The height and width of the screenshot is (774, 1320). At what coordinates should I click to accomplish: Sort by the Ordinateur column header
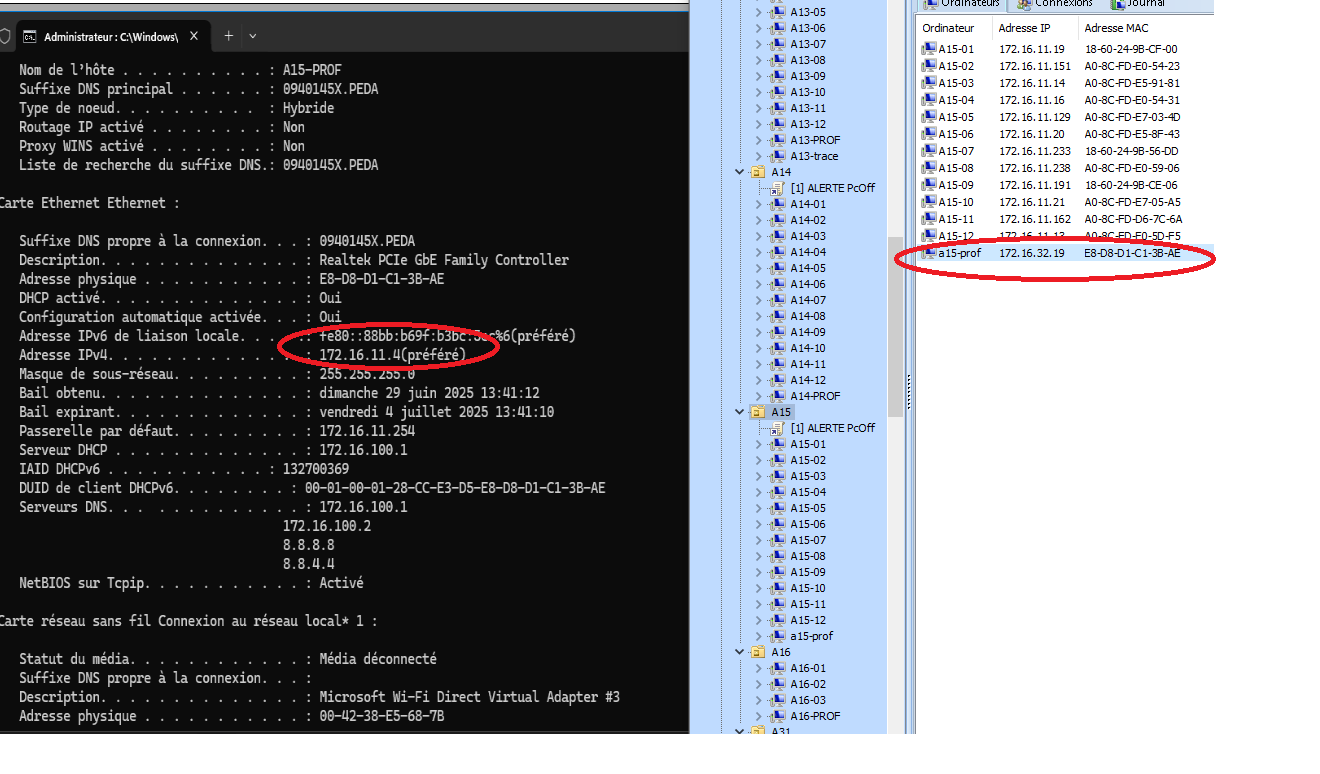955,28
